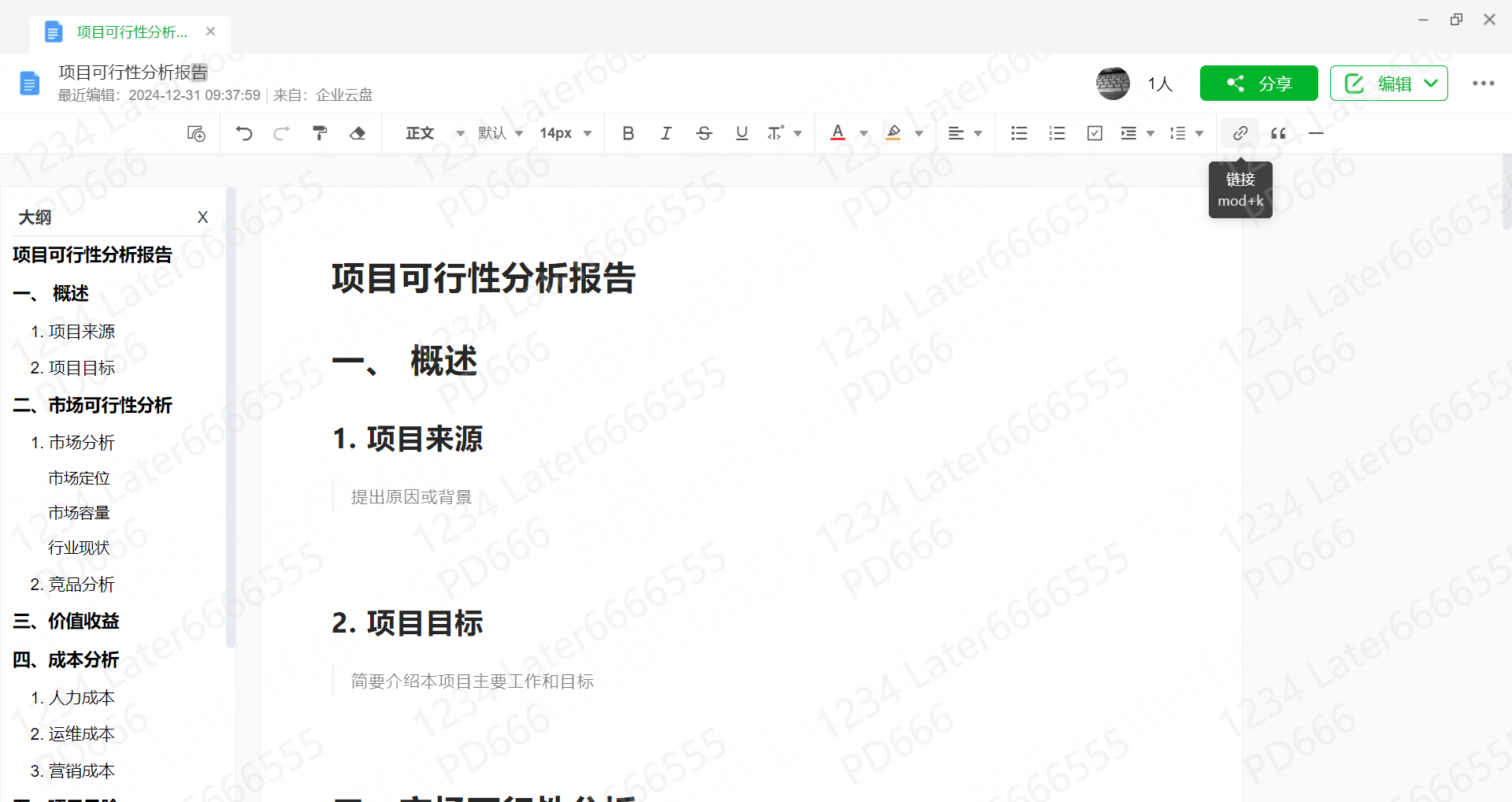The width and height of the screenshot is (1512, 802).
Task: Jump to outline item 3. 营销成本
Action: 72,771
